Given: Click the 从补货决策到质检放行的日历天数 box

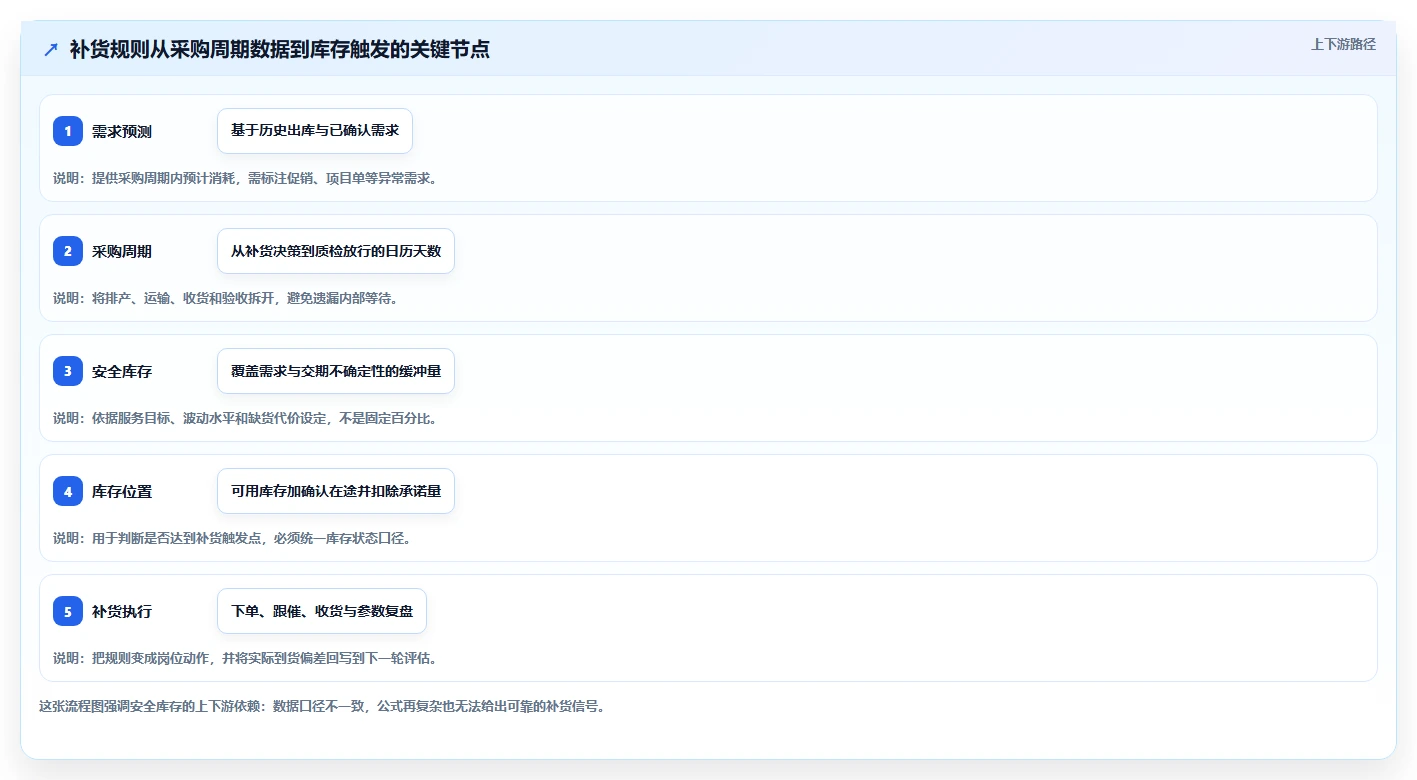Looking at the screenshot, I should [x=336, y=251].
